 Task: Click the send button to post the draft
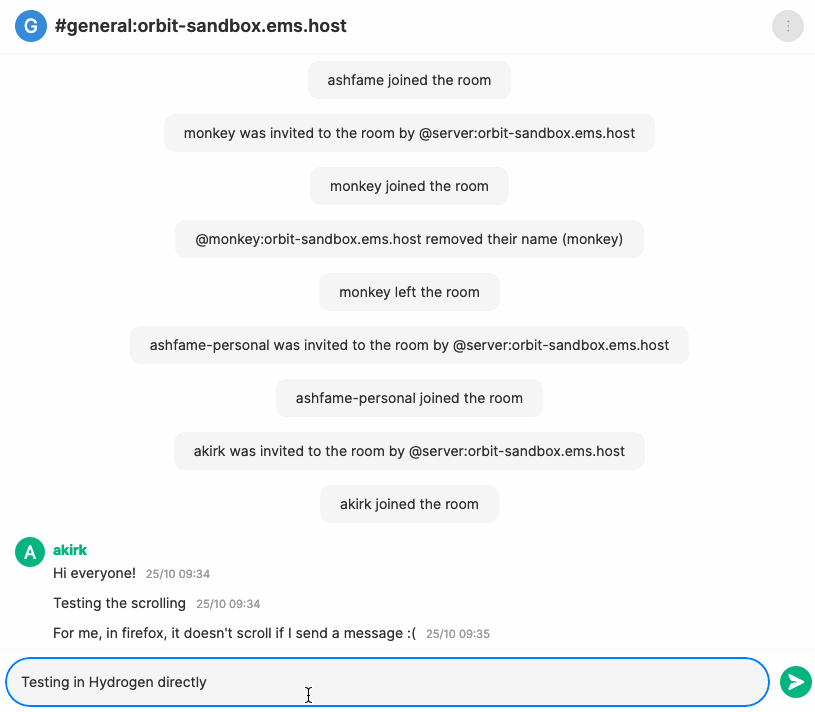coord(795,681)
